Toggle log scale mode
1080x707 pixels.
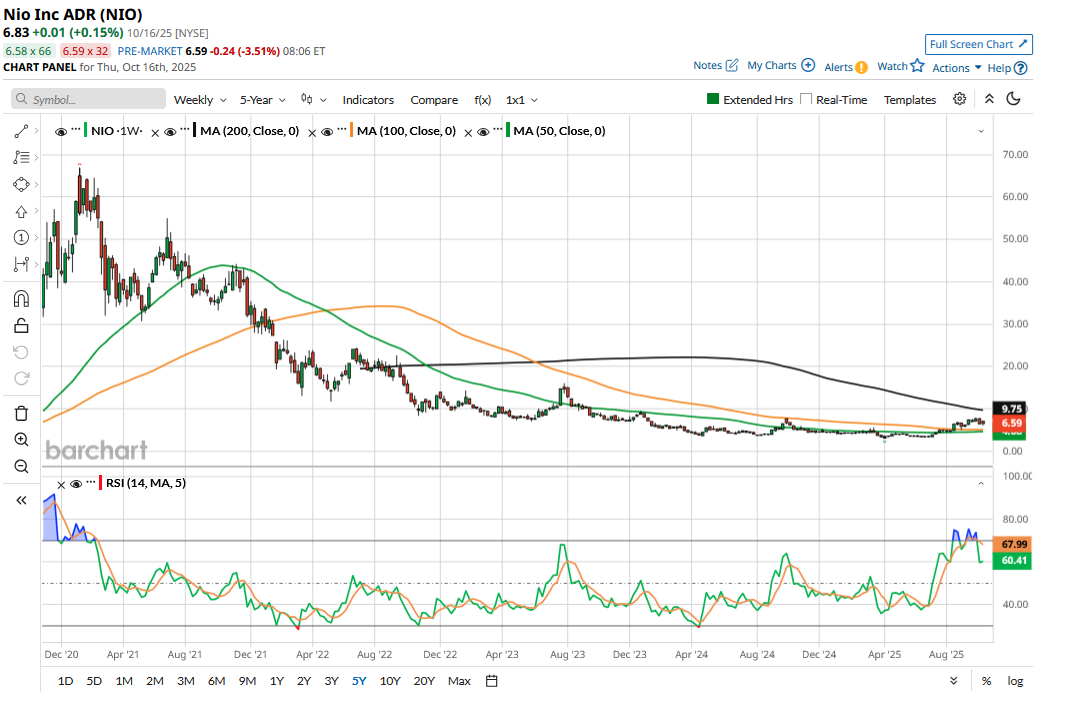[1015, 681]
